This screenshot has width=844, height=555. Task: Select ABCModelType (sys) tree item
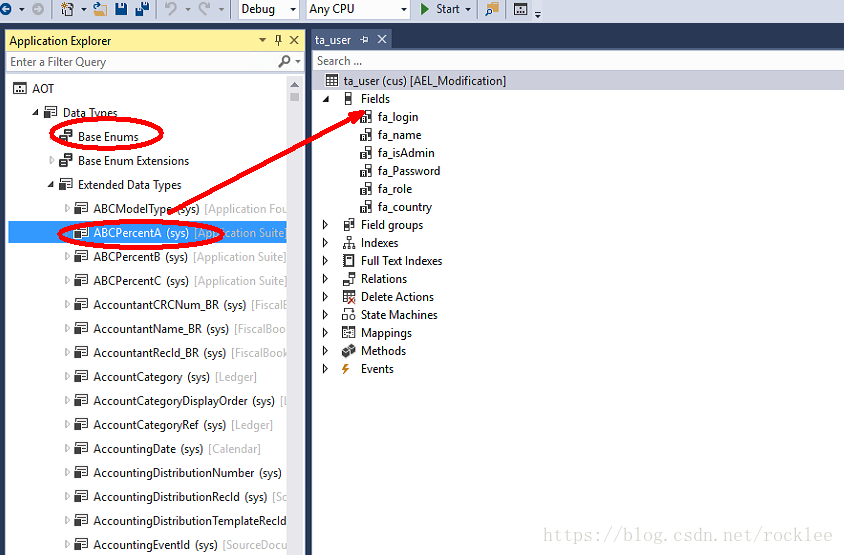coord(146,209)
